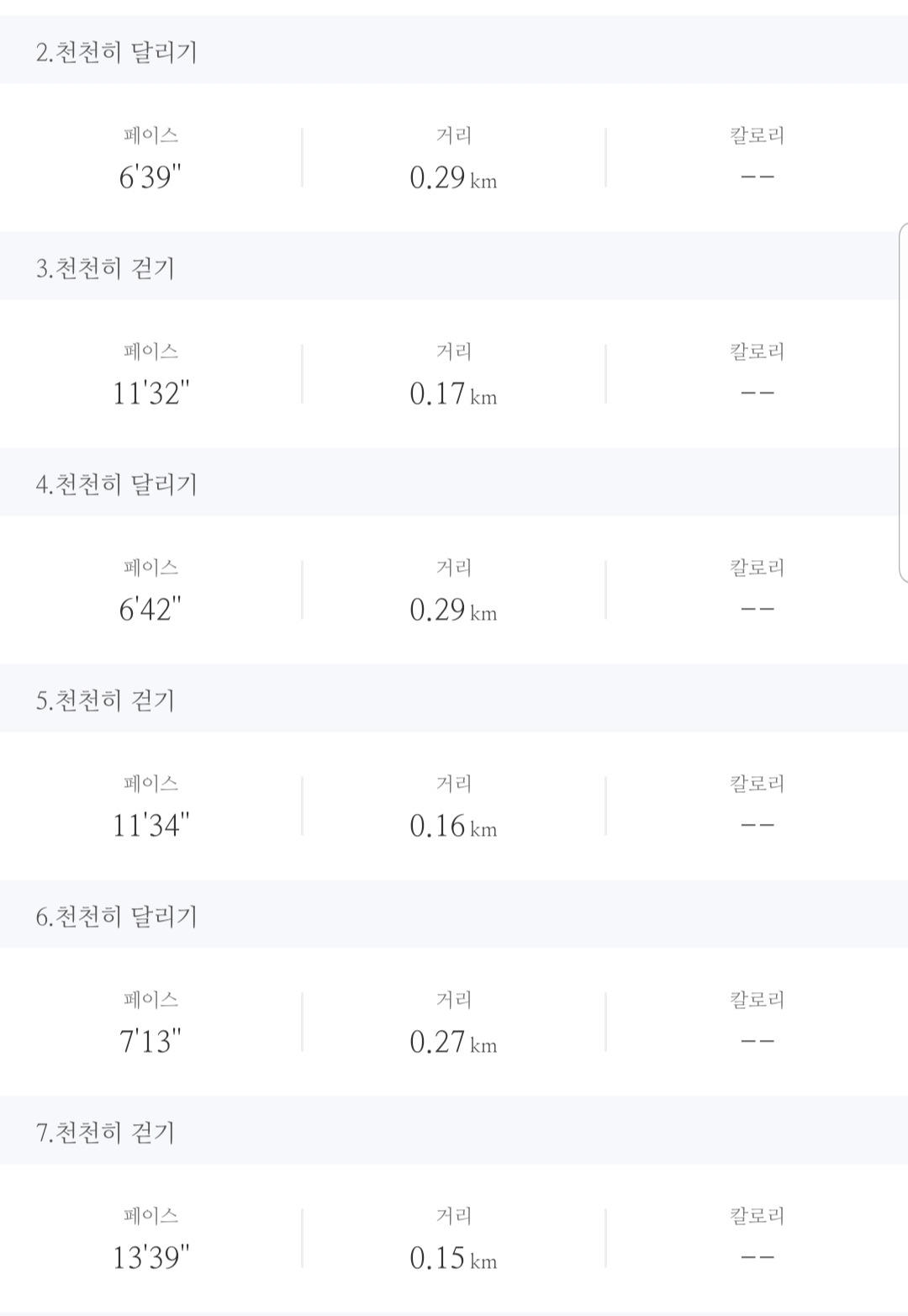Click the 6'39" pace value
The width and height of the screenshot is (908, 1316).
tap(150, 177)
